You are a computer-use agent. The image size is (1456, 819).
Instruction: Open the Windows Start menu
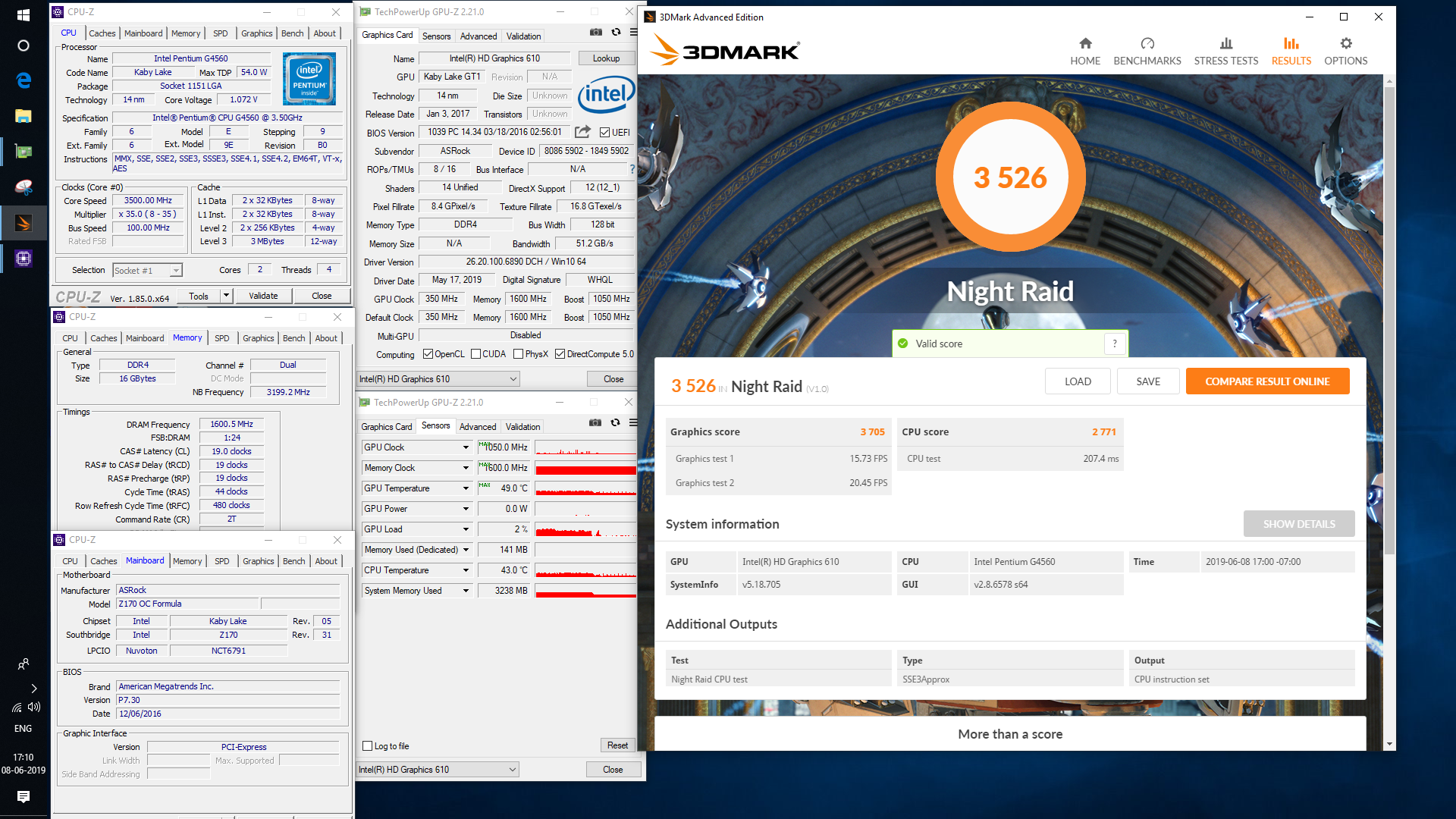23,14
